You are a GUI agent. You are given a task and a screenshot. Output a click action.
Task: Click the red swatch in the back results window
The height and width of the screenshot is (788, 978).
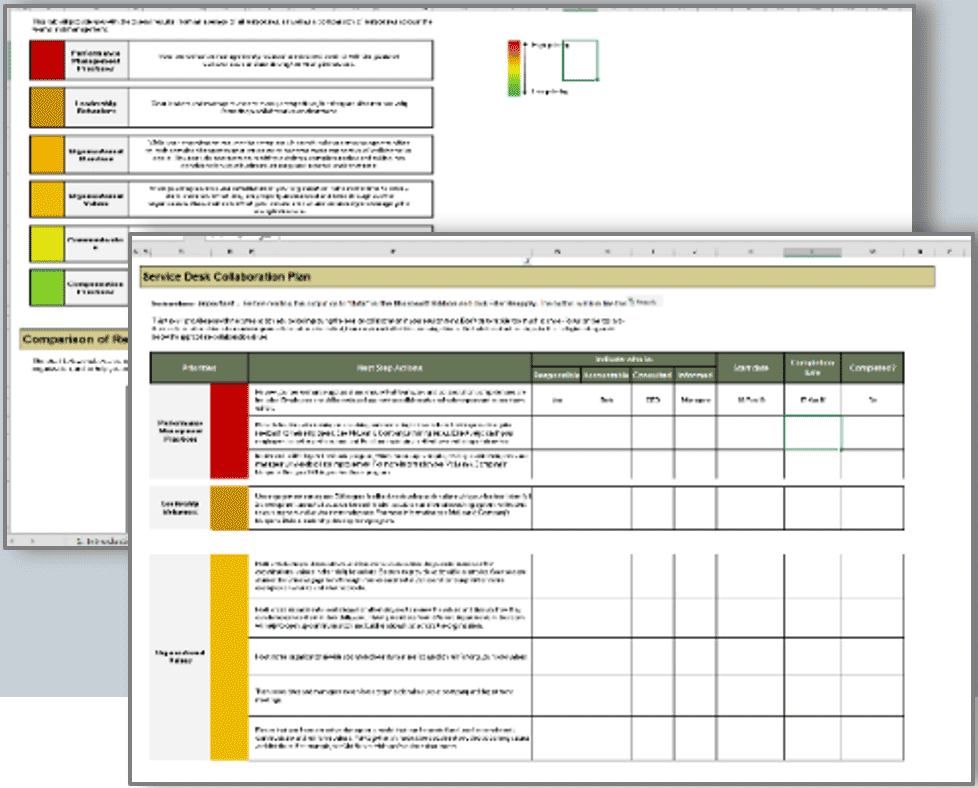tap(47, 61)
